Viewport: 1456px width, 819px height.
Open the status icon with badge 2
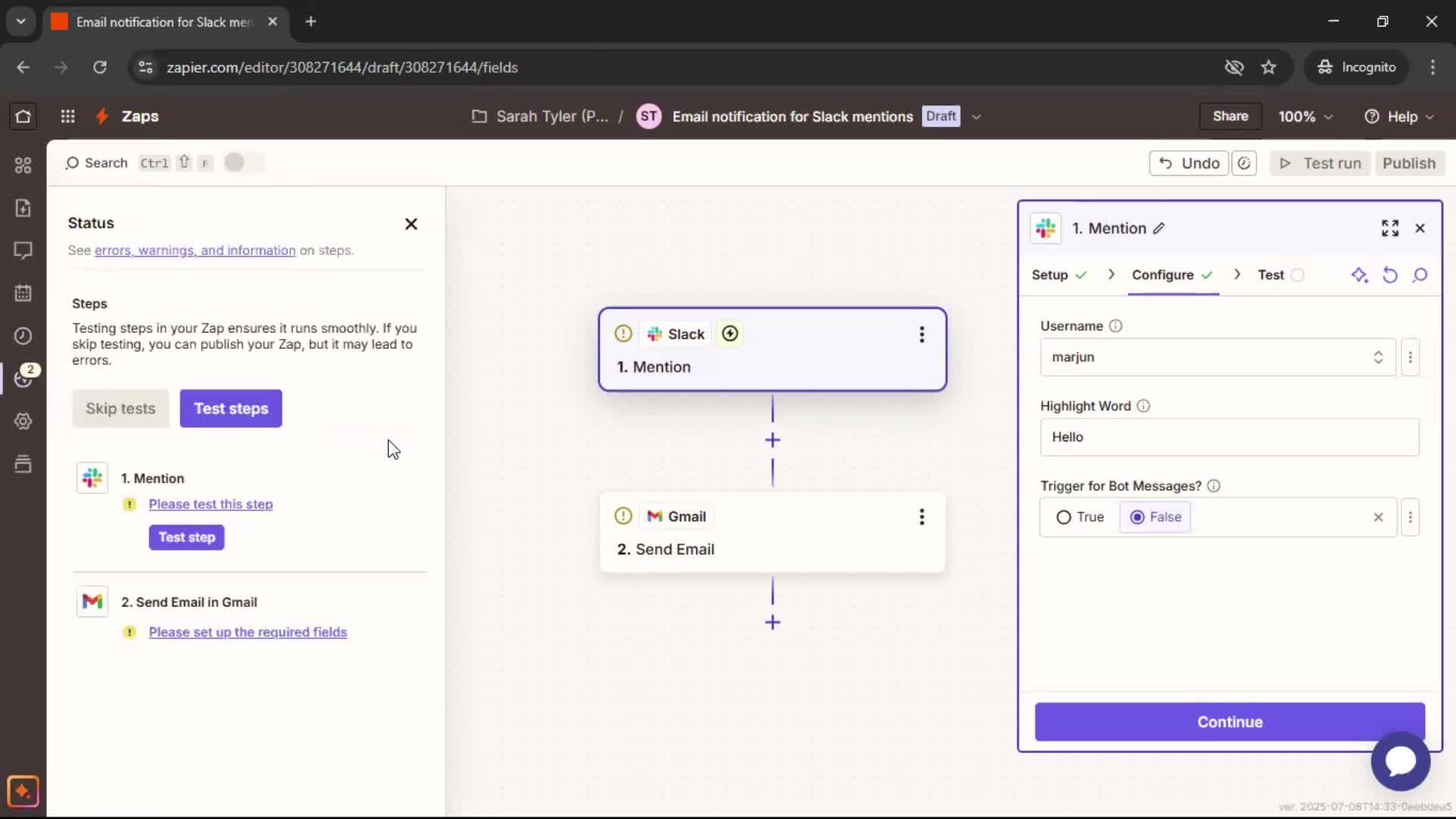click(x=24, y=377)
